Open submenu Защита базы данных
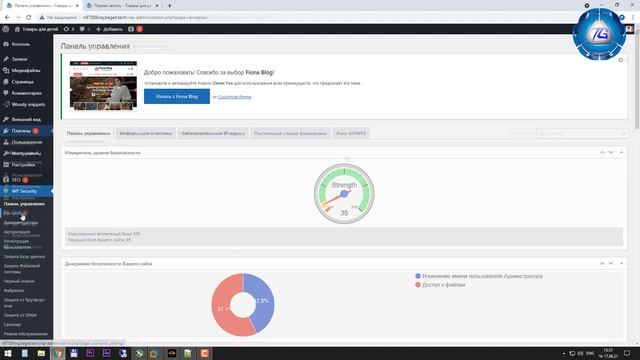Viewport: 640px width, 360px height. 24,257
